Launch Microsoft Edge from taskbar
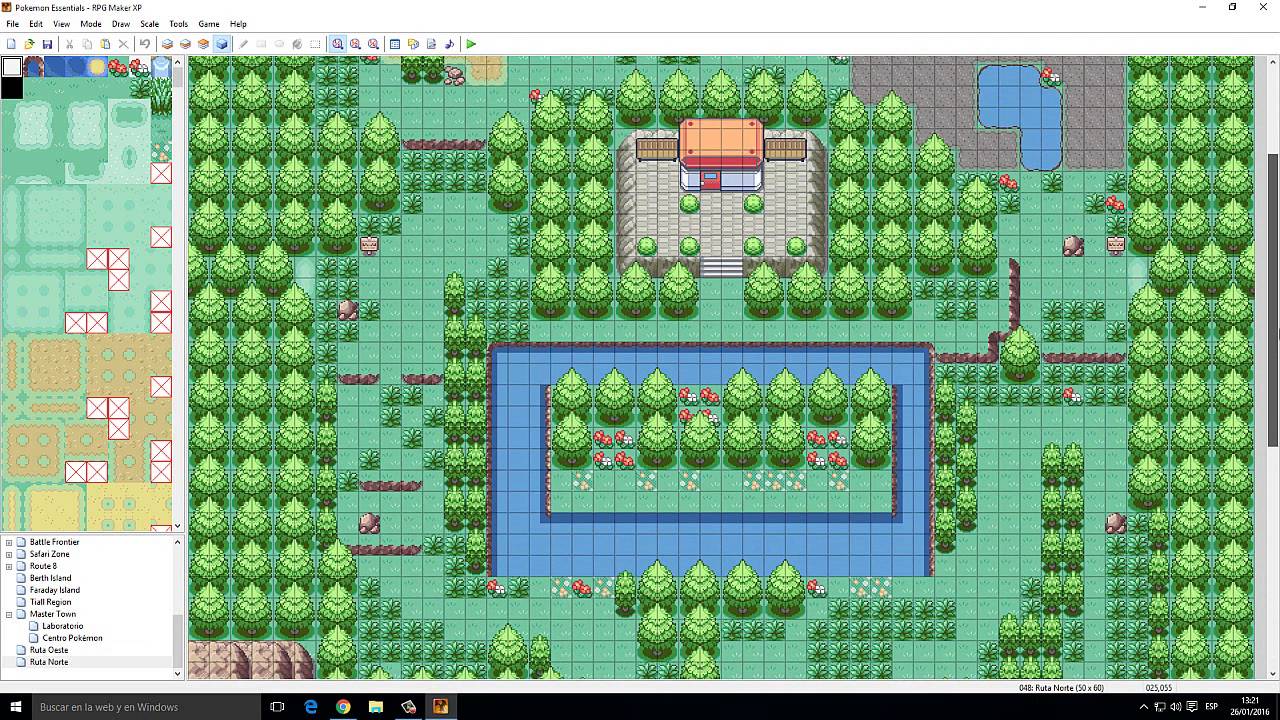 pos(311,707)
